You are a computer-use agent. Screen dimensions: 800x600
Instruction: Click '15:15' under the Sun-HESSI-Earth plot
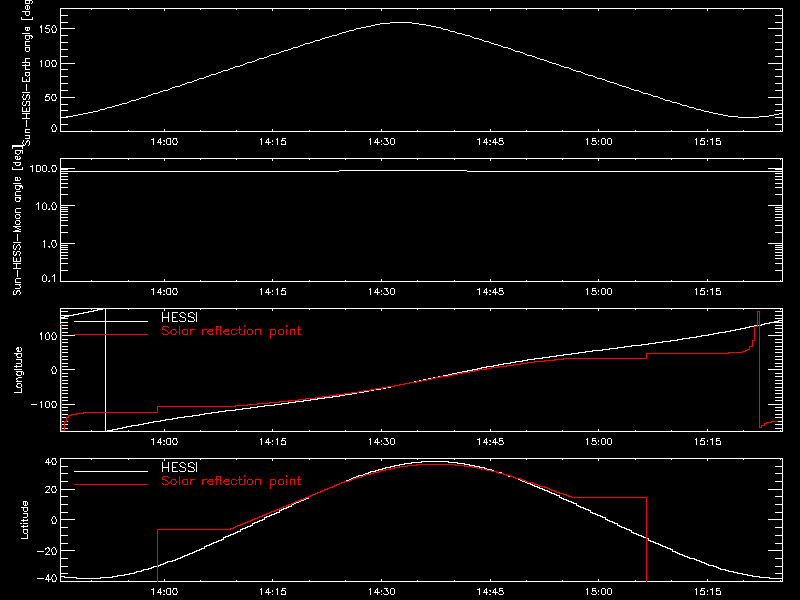tap(708, 142)
